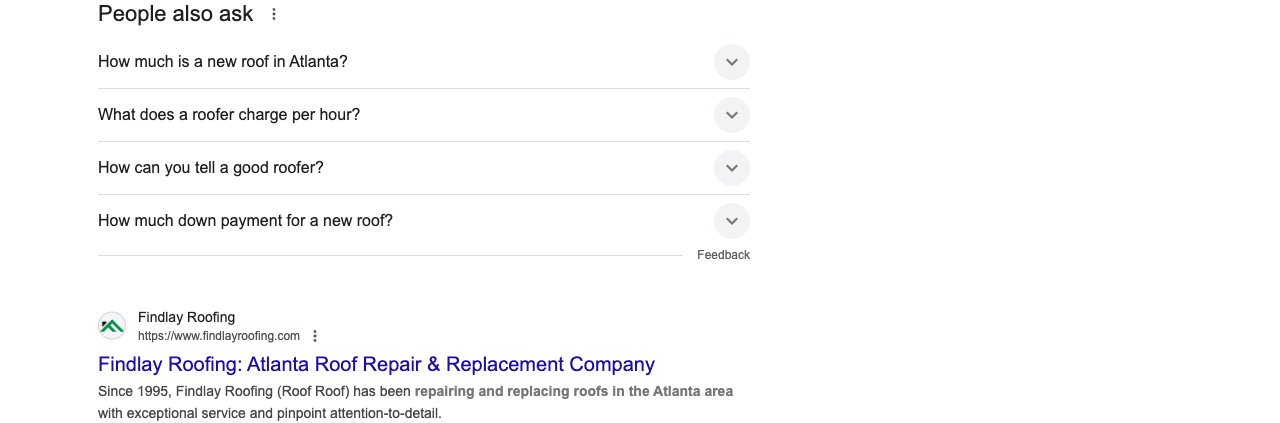Select question text What does a roofer charge per hour?
The image size is (1280, 423).
[229, 114]
